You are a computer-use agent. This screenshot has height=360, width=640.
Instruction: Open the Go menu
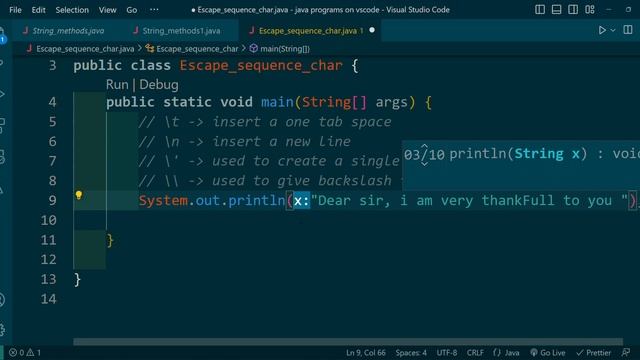131,10
